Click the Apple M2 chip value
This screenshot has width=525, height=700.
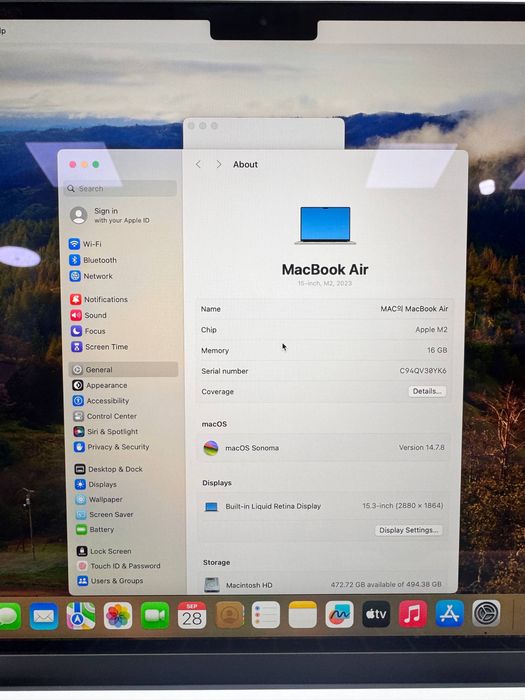pos(431,329)
